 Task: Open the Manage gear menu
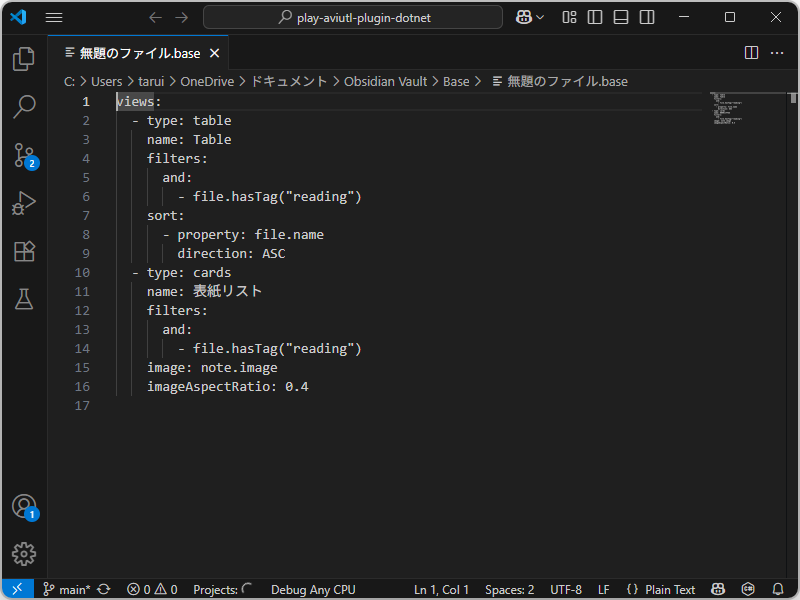24,553
